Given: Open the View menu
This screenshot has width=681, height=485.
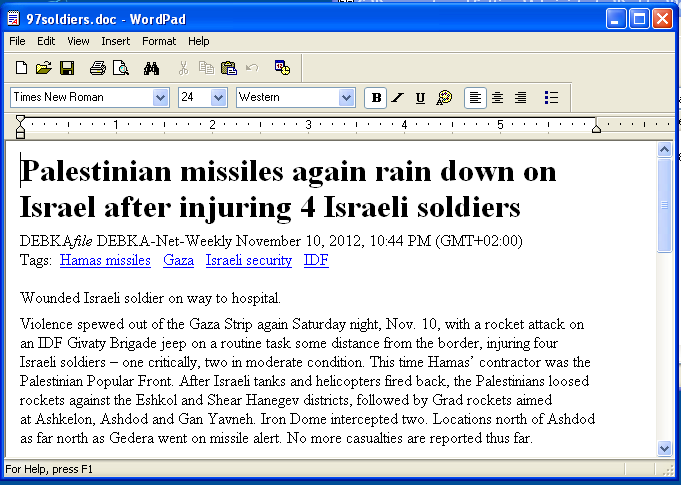Looking at the screenshot, I should click(78, 41).
